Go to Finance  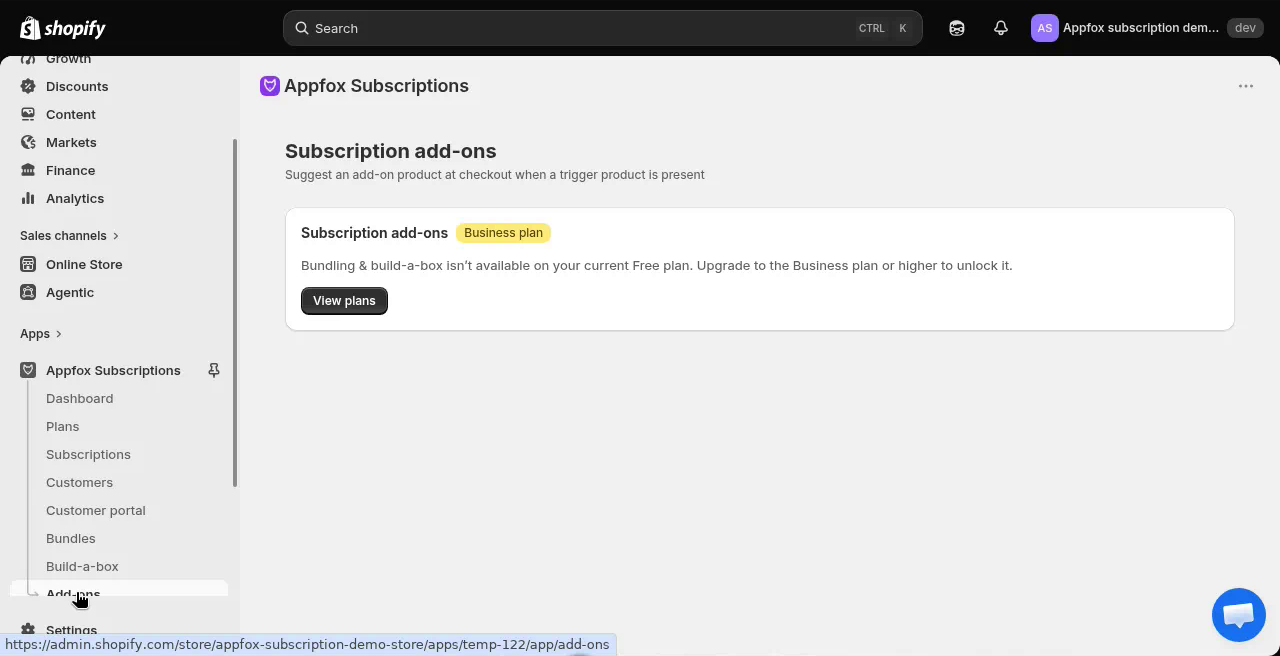[70, 170]
